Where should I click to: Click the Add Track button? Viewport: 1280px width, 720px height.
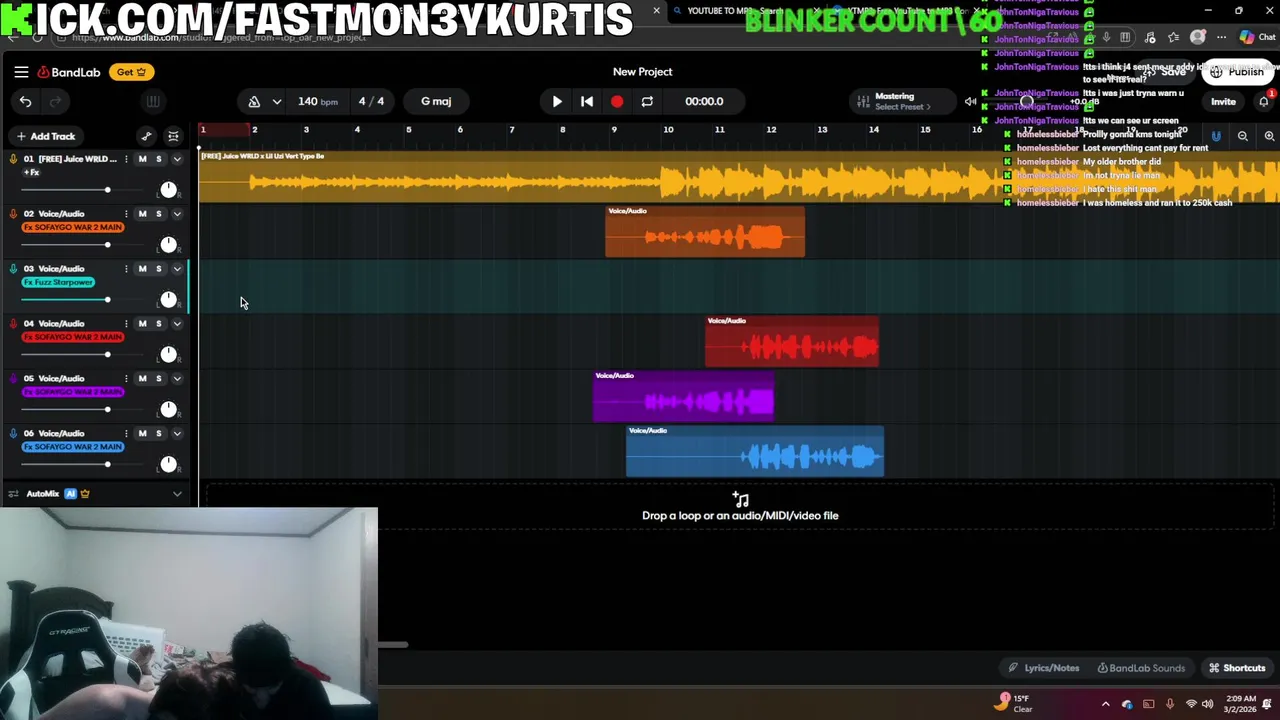tap(45, 136)
